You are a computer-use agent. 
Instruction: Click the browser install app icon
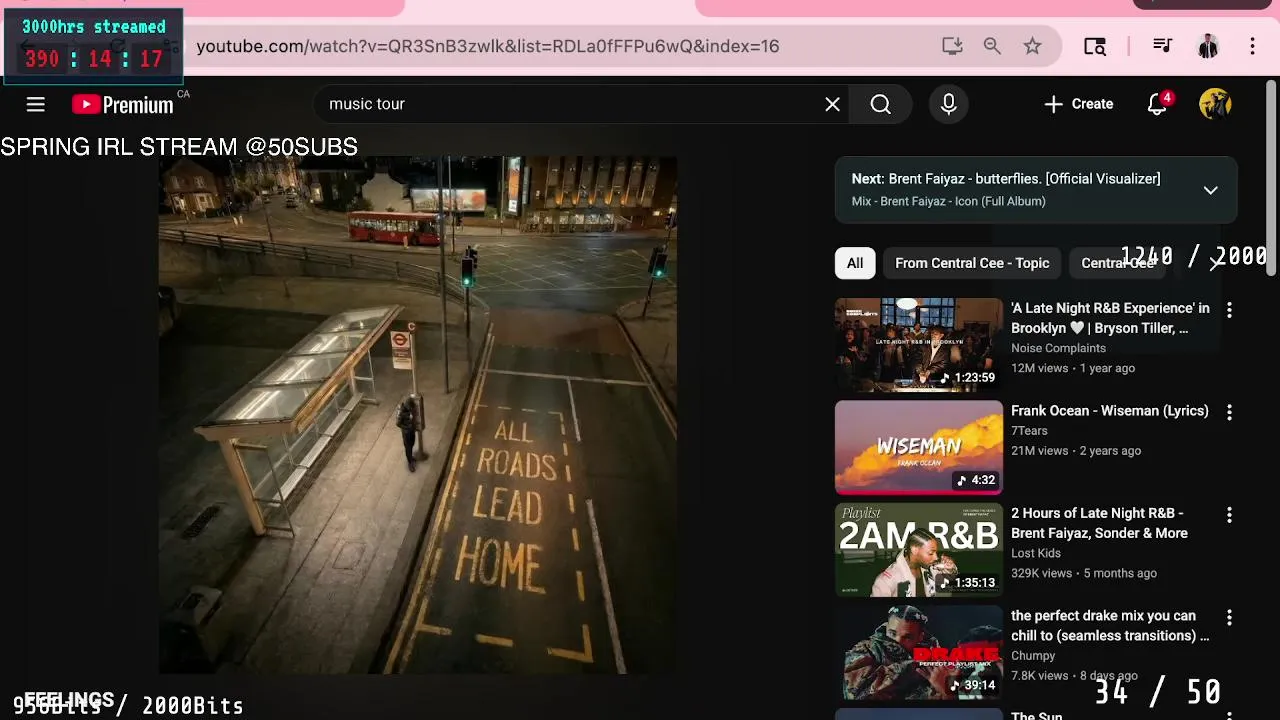click(952, 46)
